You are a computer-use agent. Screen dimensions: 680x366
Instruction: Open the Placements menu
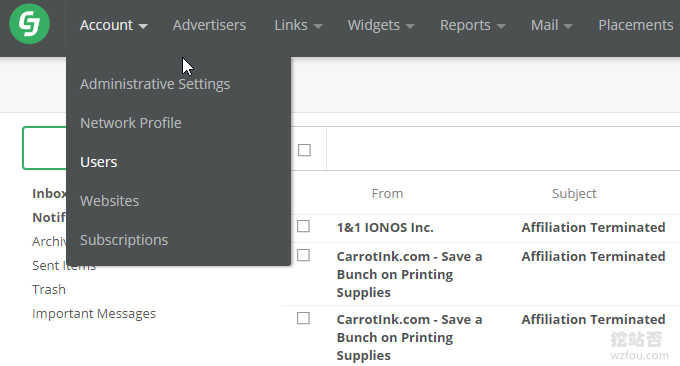coord(636,25)
